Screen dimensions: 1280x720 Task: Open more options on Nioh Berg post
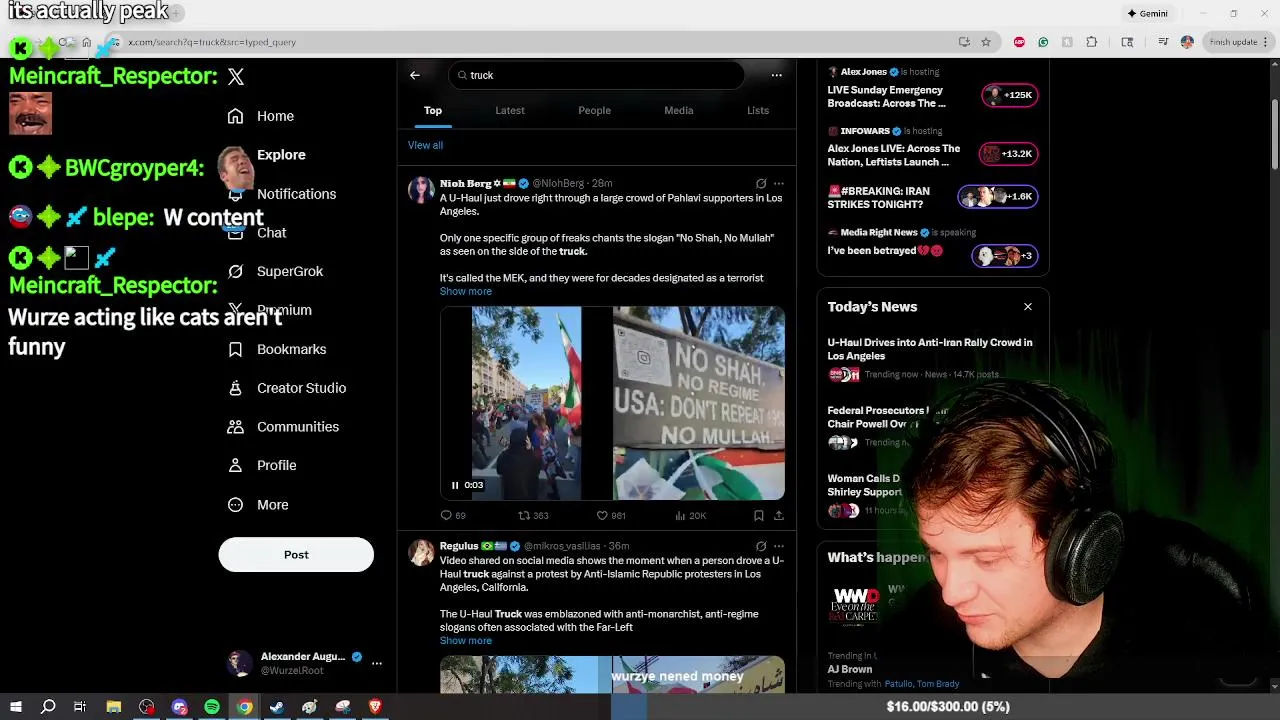779,184
